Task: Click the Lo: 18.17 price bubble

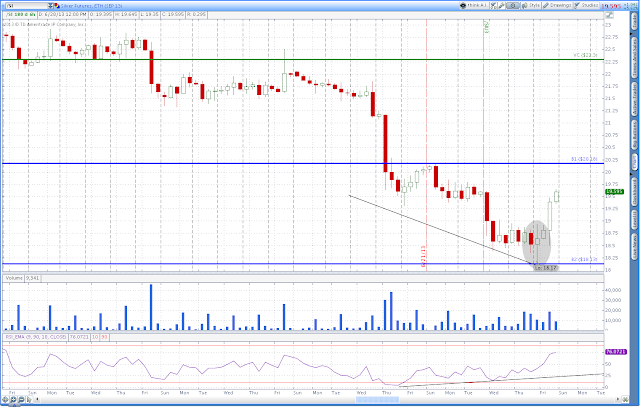Action: [x=546, y=268]
